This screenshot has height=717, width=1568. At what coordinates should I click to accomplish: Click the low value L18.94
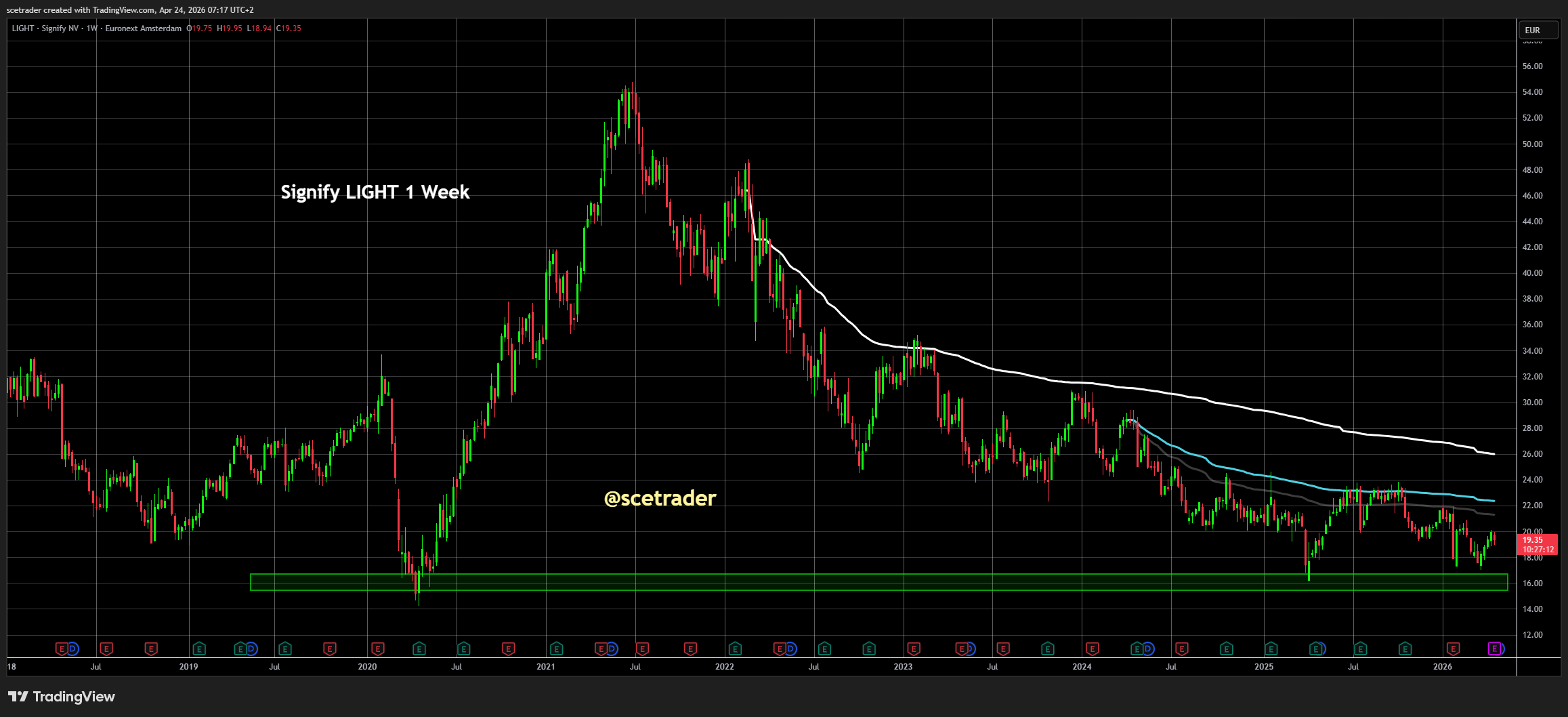click(259, 28)
